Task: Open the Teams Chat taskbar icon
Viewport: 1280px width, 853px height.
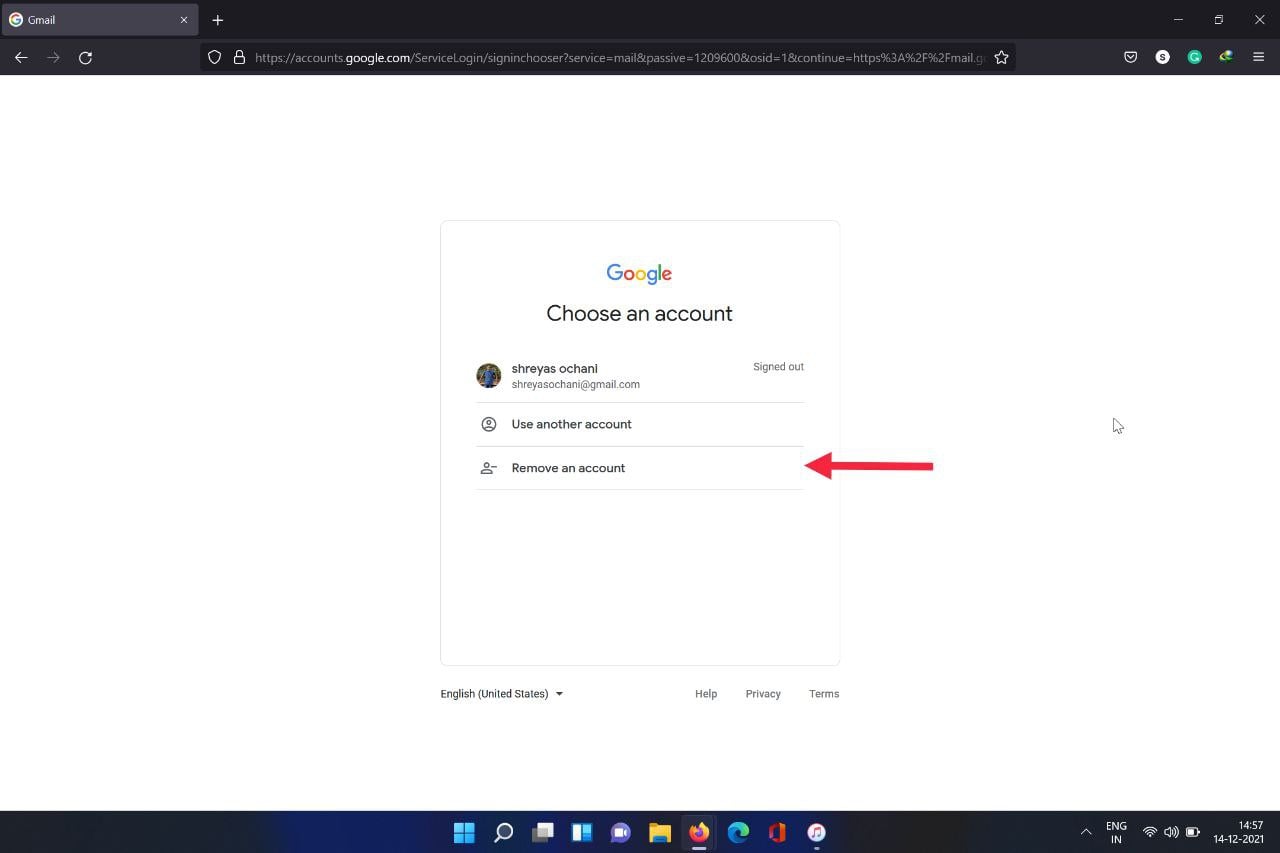Action: [621, 832]
